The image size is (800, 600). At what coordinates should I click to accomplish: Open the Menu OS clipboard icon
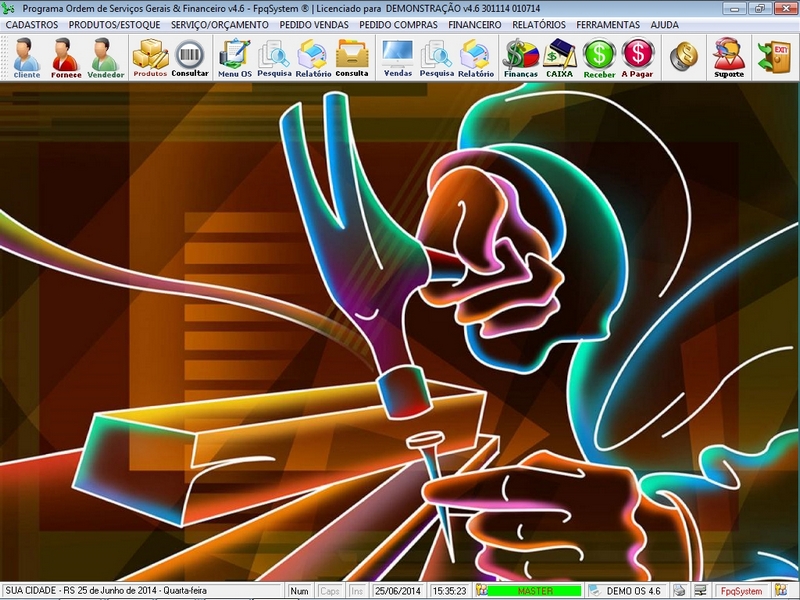tap(235, 57)
